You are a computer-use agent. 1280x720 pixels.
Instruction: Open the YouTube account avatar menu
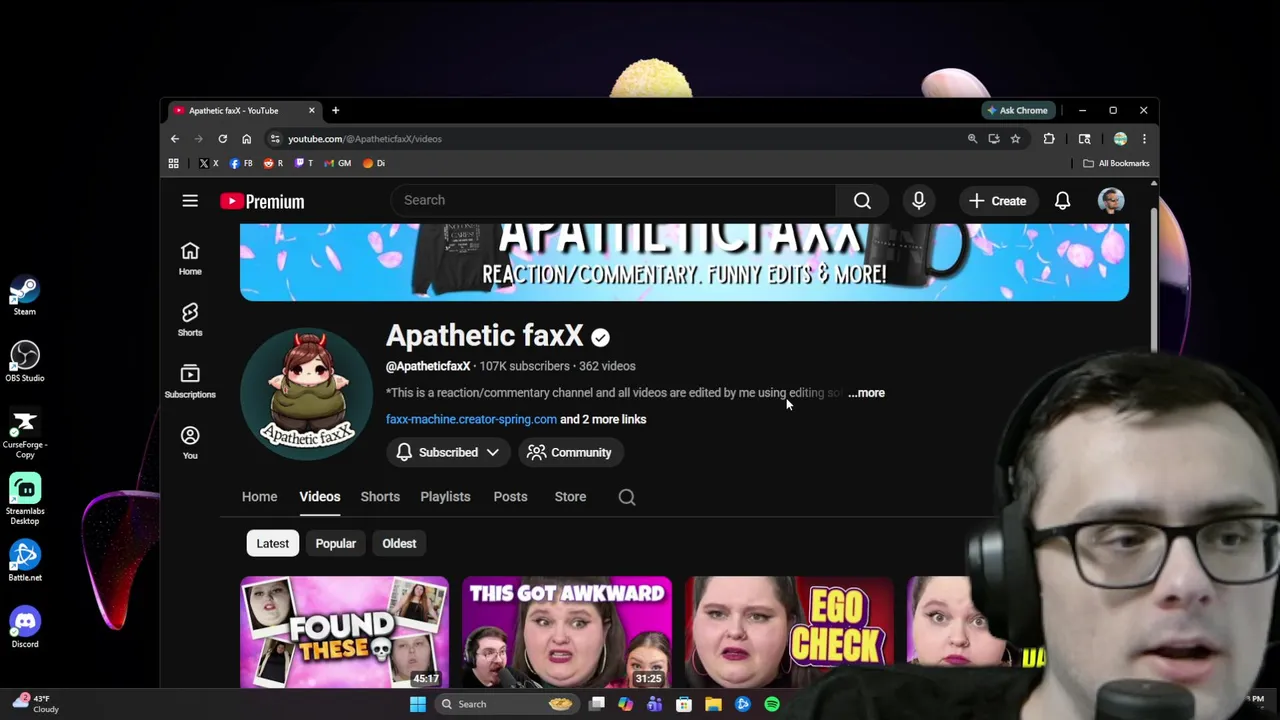click(x=1111, y=200)
